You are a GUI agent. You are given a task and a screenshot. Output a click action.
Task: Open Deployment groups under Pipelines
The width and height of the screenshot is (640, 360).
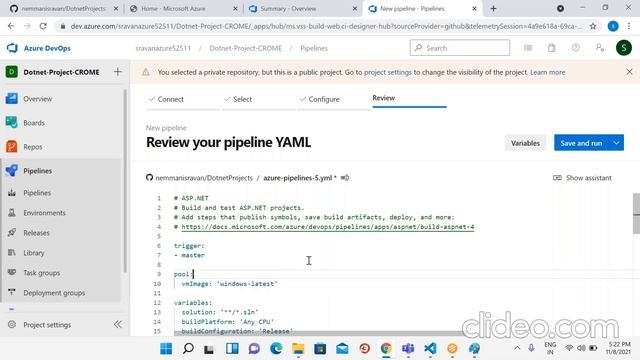pos(54,293)
